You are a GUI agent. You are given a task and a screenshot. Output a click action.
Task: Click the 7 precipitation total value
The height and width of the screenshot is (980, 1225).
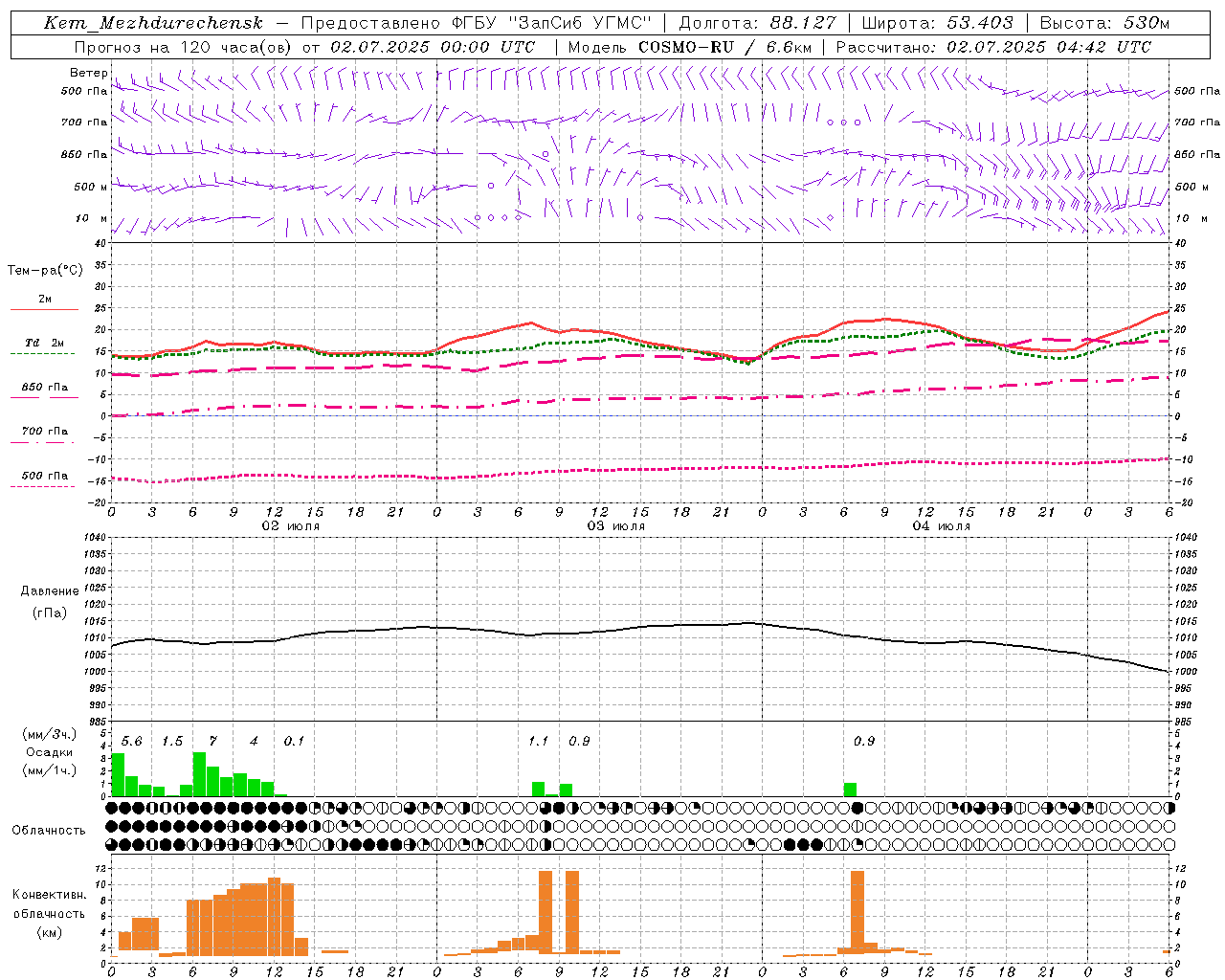212,742
